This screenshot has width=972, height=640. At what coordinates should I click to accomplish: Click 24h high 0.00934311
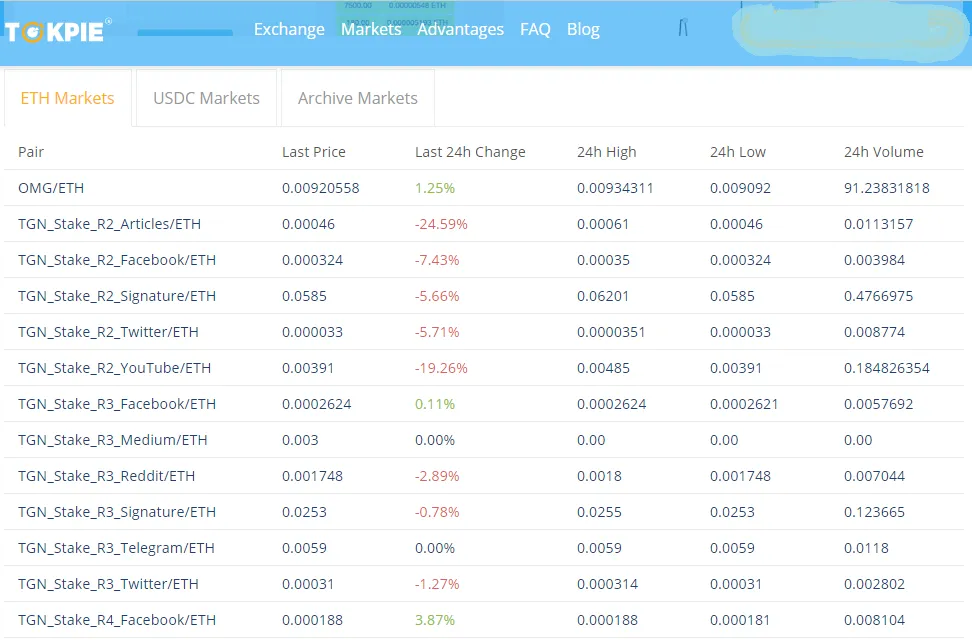point(615,188)
